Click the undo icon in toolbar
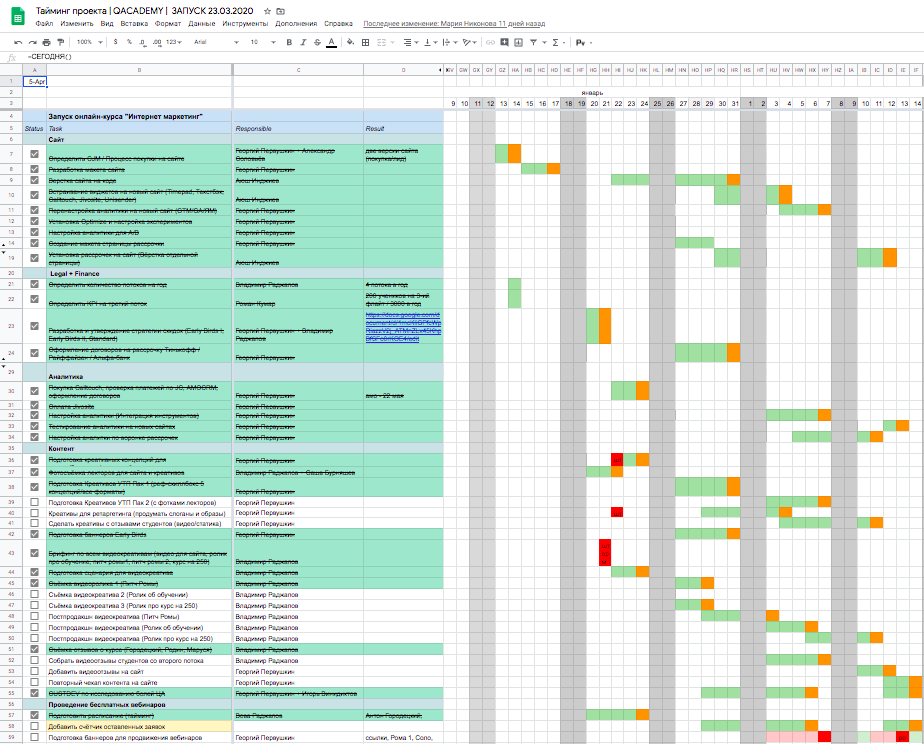924x744 pixels. pyautogui.click(x=18, y=42)
